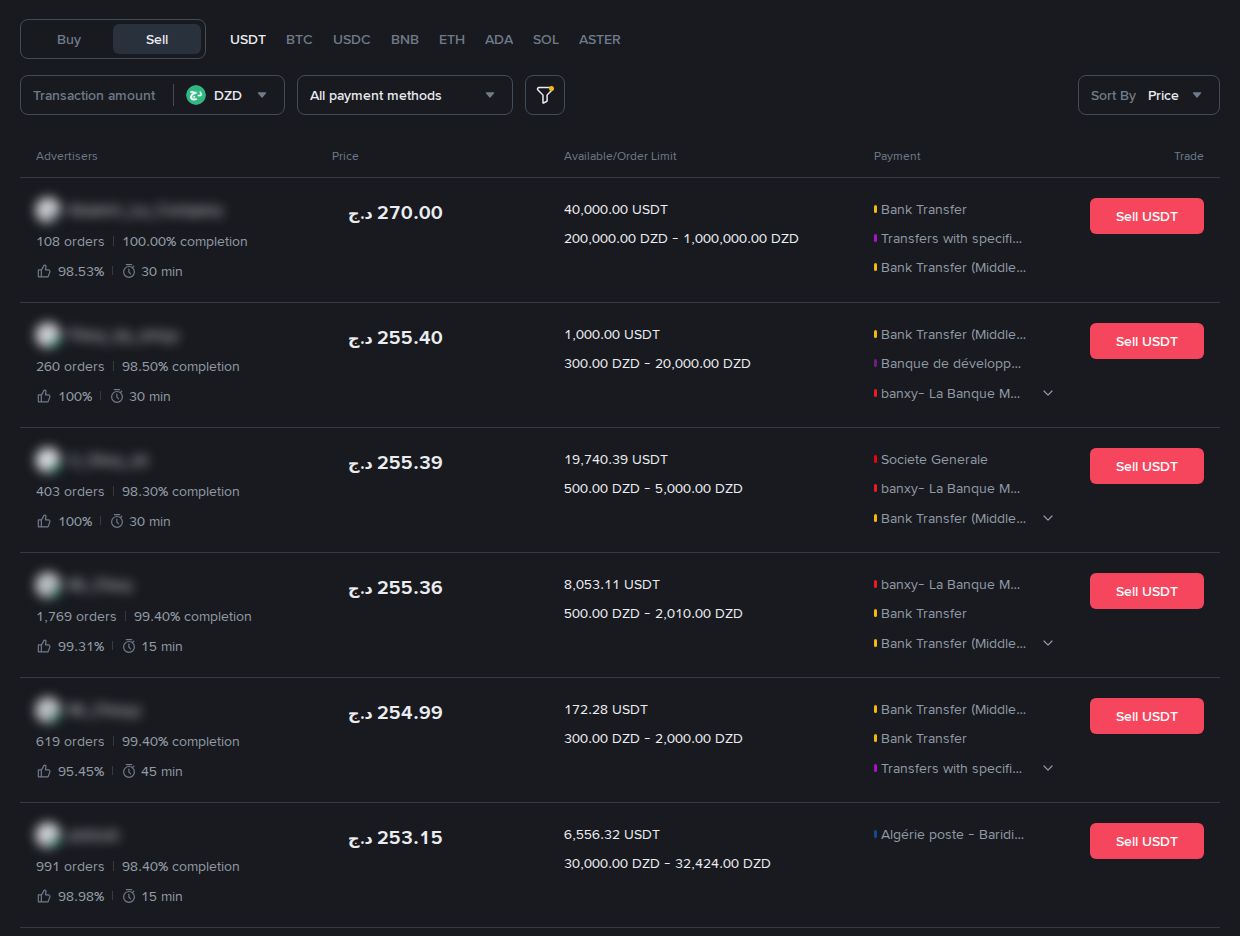
Task: Open the filter funnel icon
Action: click(x=545, y=95)
